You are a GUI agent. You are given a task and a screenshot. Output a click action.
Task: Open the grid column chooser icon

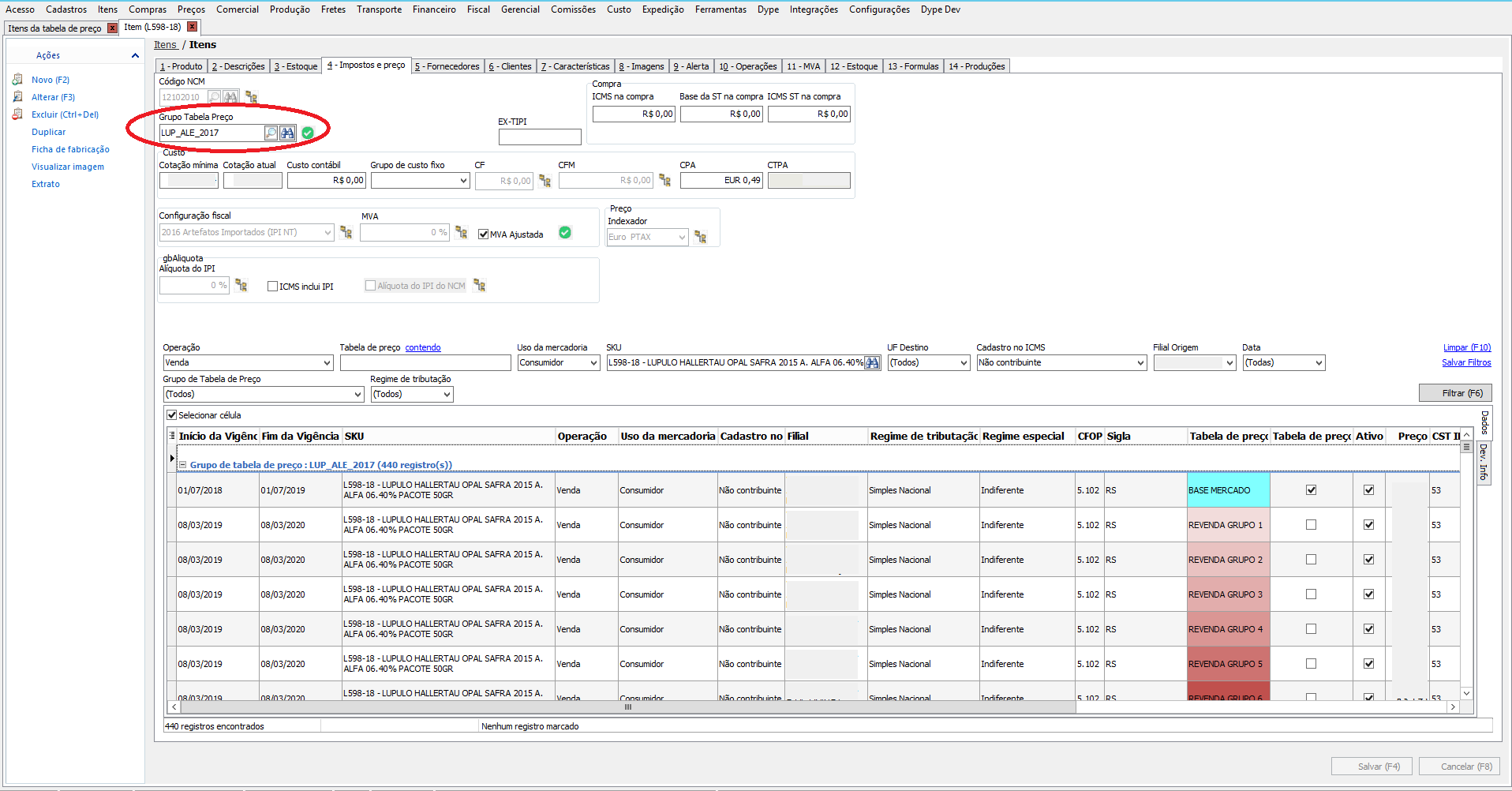click(x=172, y=436)
